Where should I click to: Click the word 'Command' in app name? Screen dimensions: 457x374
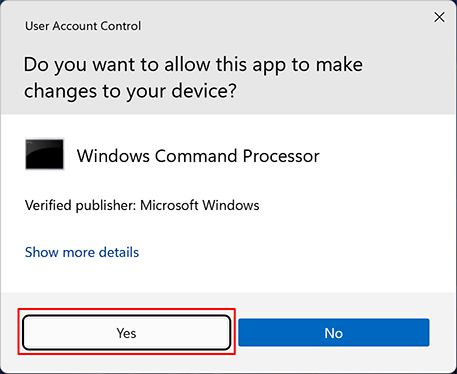[x=196, y=156]
